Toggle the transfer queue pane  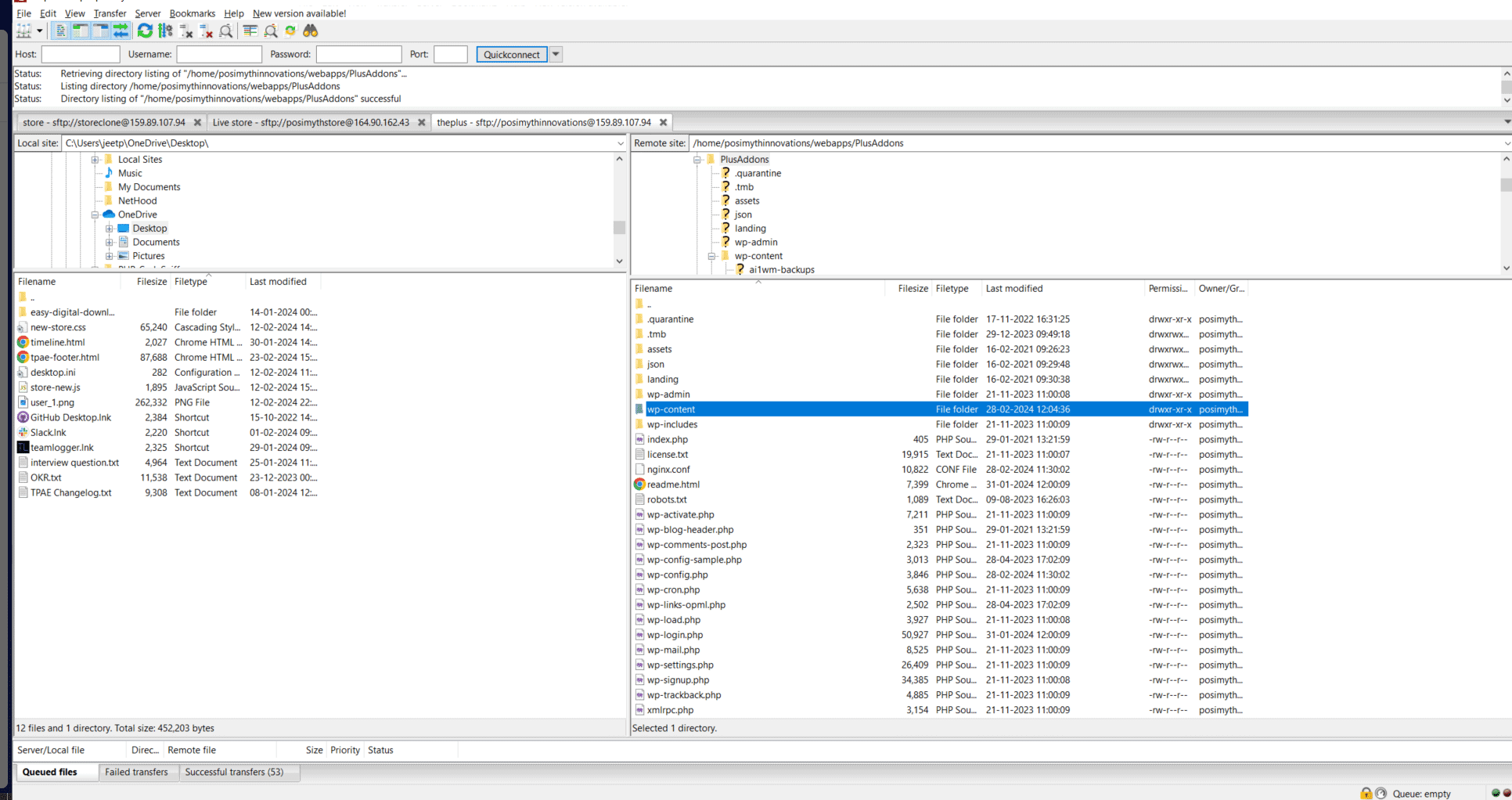[120, 31]
